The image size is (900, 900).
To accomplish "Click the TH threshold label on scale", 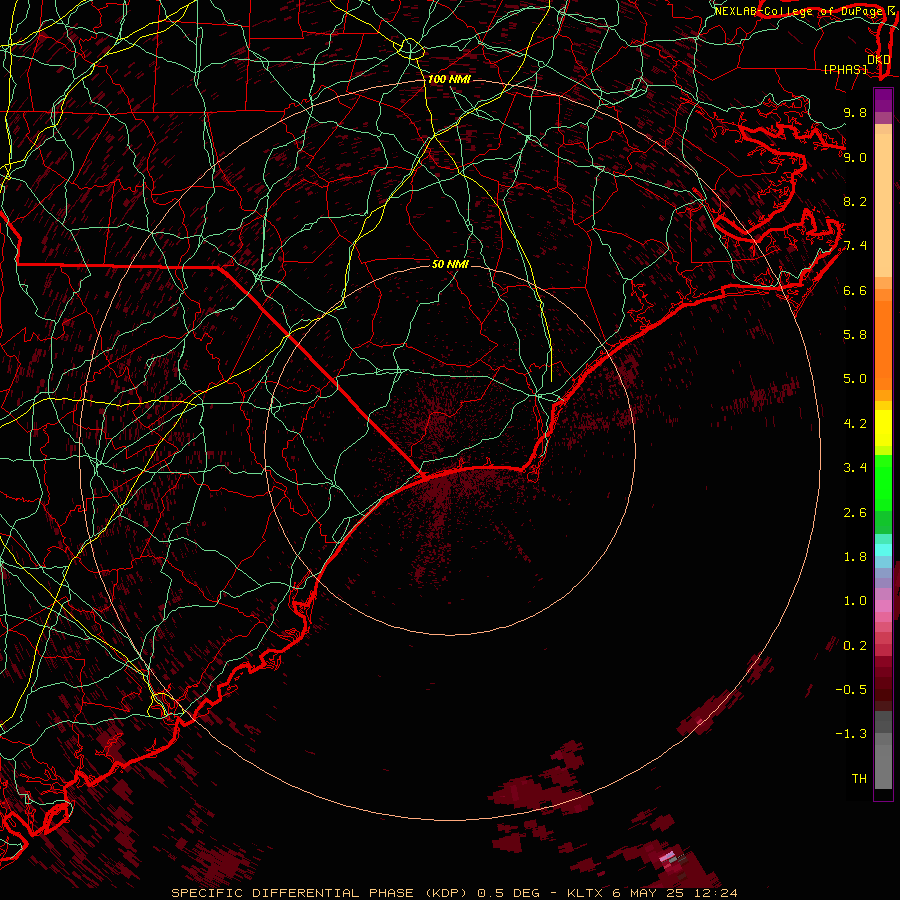I will [x=859, y=779].
